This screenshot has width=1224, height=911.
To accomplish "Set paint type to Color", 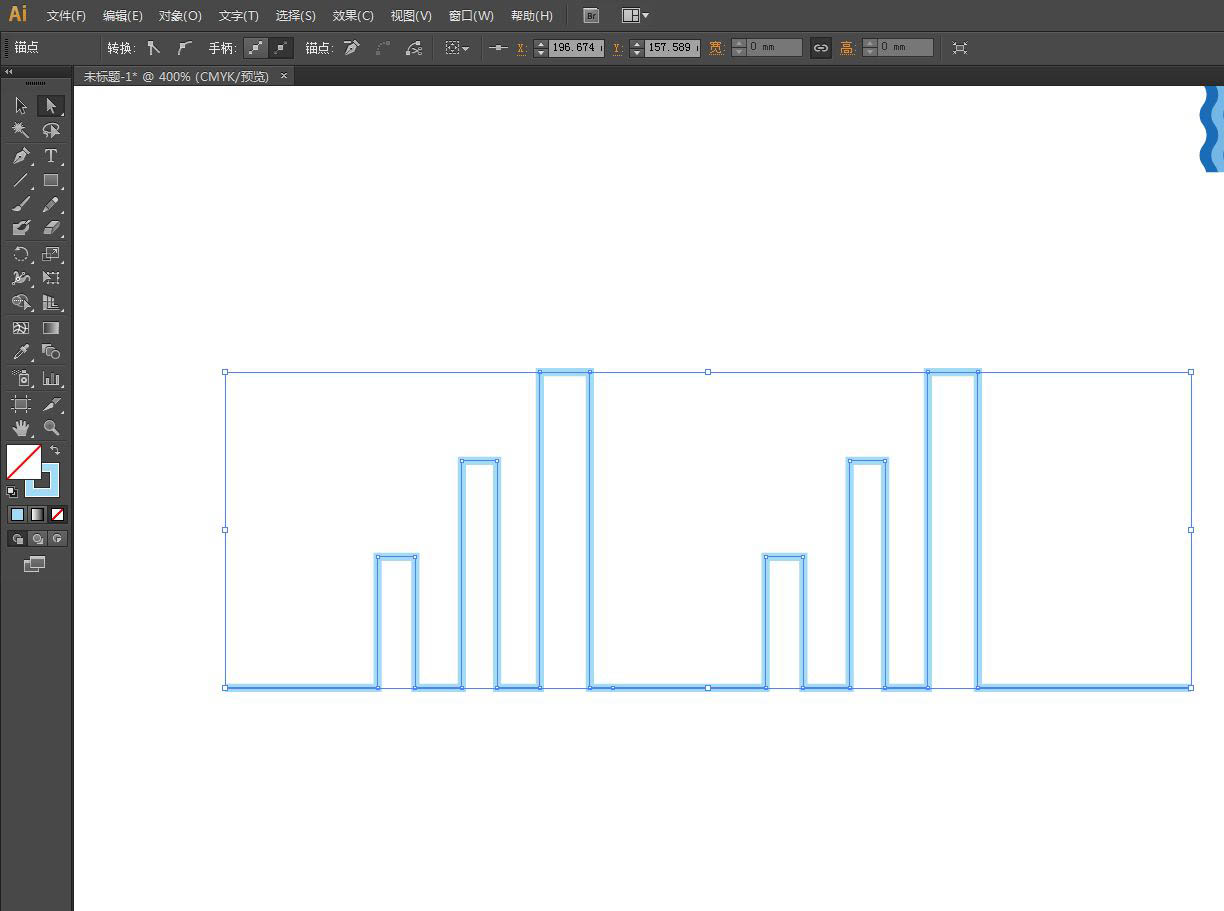I will [17, 514].
